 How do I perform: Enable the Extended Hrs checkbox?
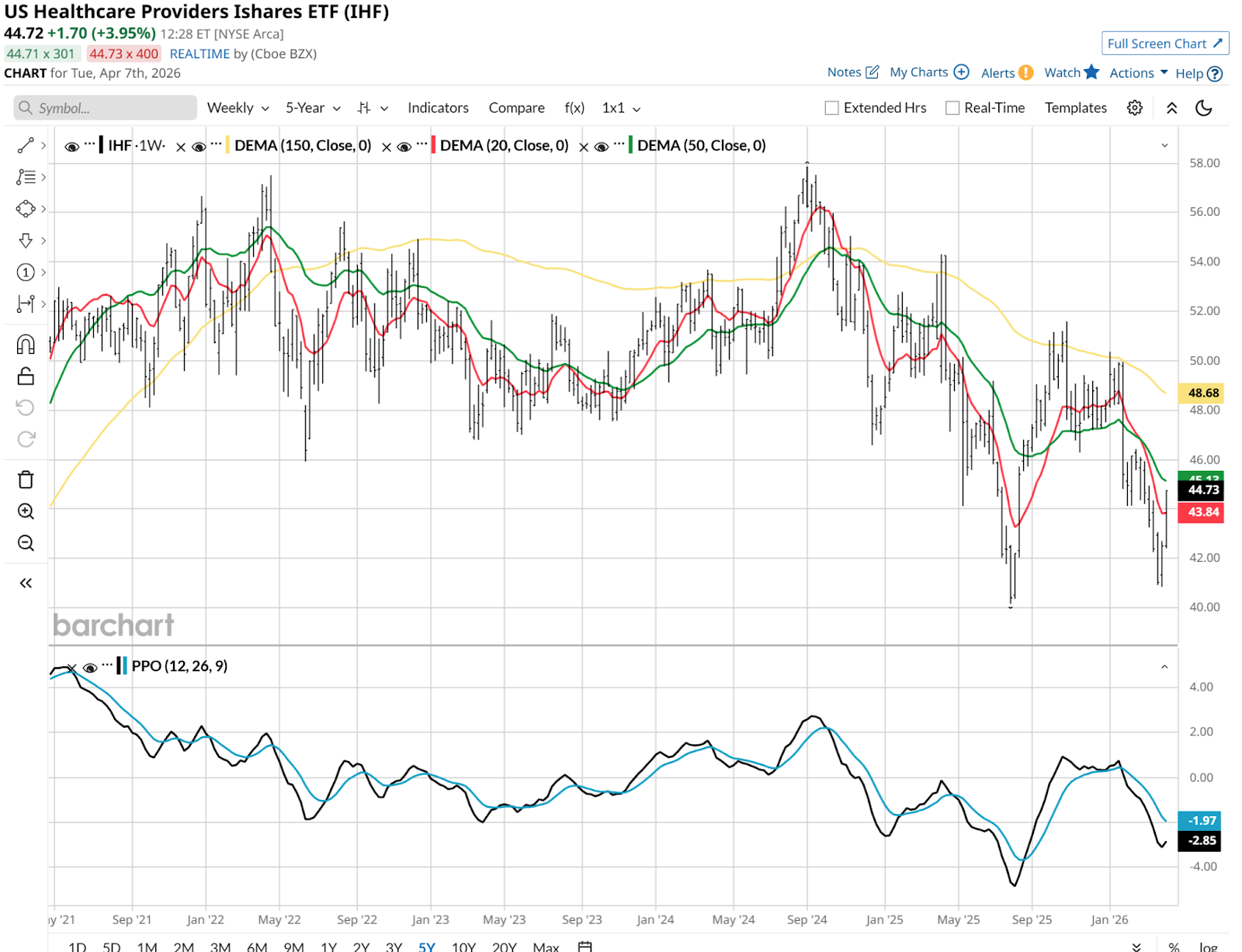[831, 108]
